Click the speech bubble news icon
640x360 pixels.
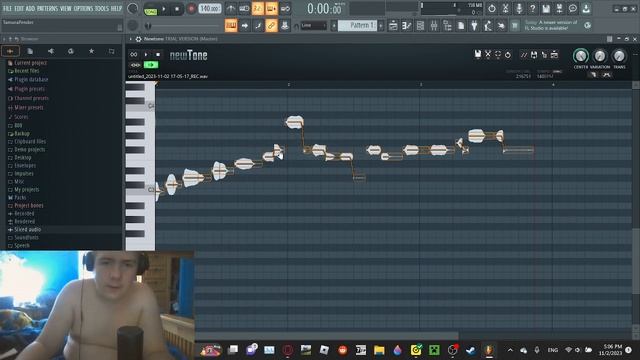pyautogui.click(x=573, y=9)
